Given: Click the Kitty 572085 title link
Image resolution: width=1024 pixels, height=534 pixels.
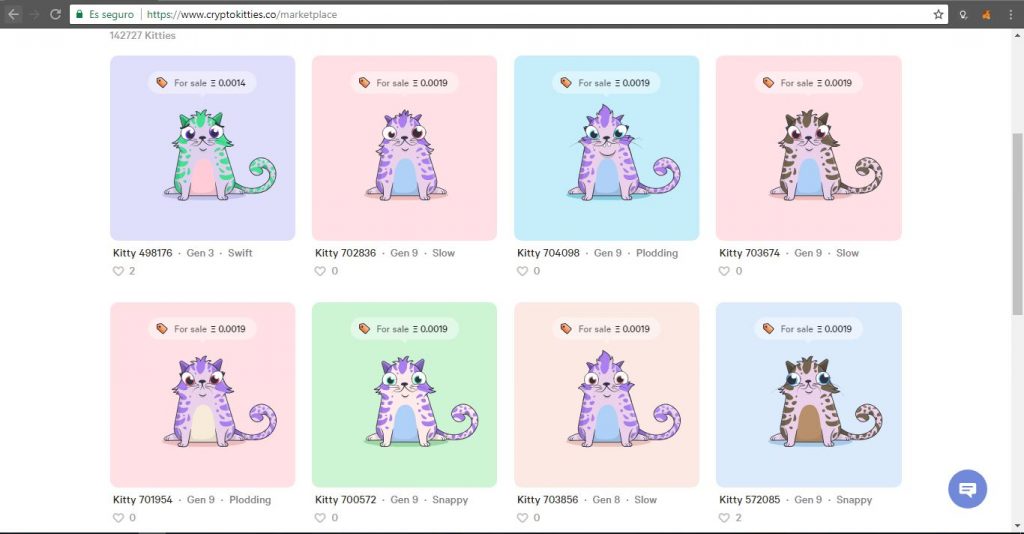Looking at the screenshot, I should pyautogui.click(x=749, y=499).
